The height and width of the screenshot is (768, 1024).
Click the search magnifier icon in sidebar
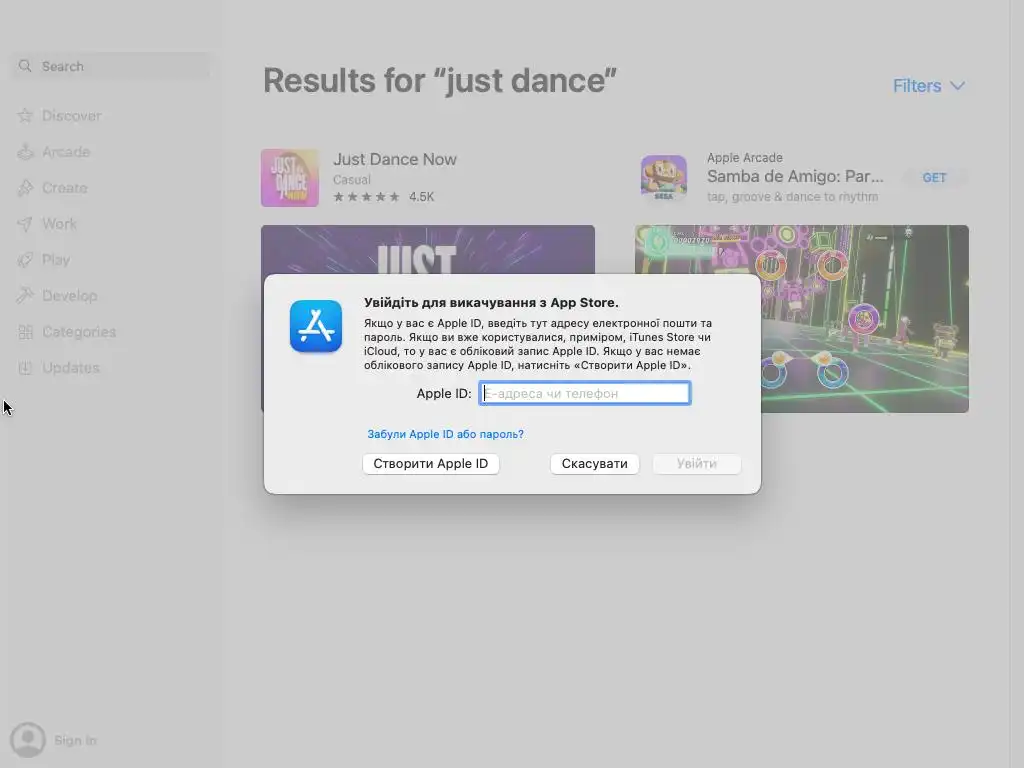(x=25, y=66)
